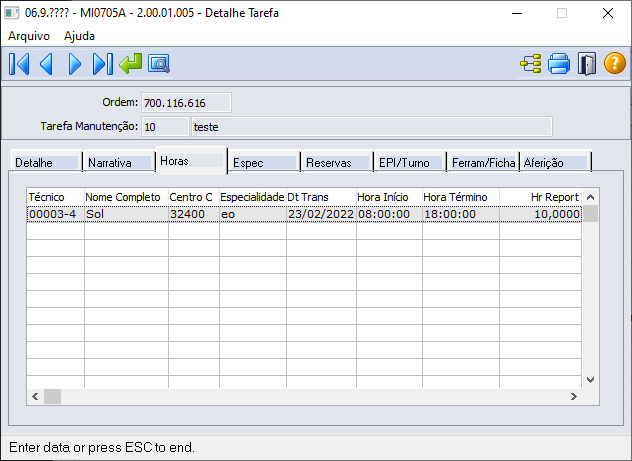
Task: Switch to the Detalhe tab
Action: pos(47,162)
